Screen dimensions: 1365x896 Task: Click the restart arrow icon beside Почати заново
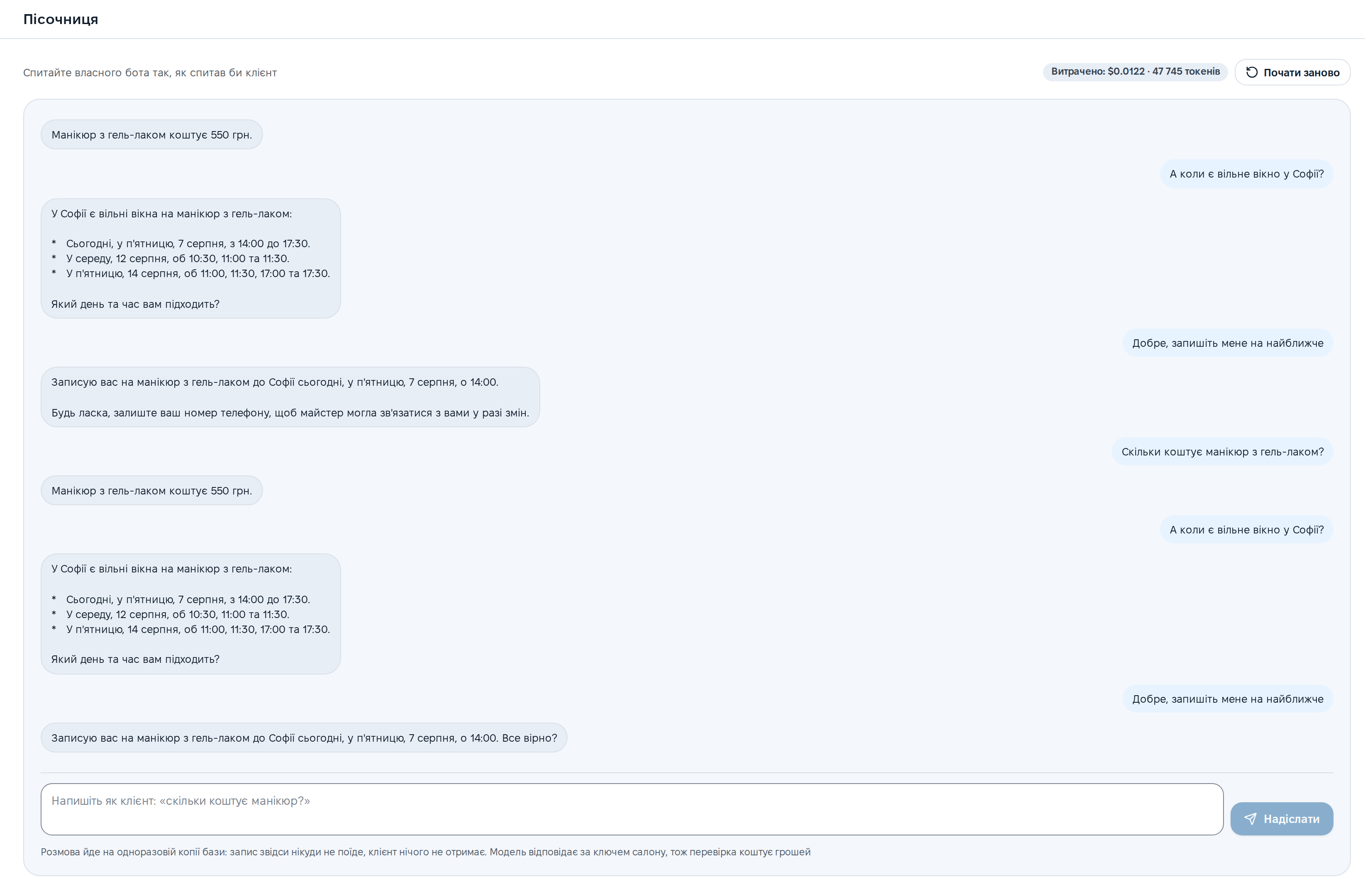1252,72
